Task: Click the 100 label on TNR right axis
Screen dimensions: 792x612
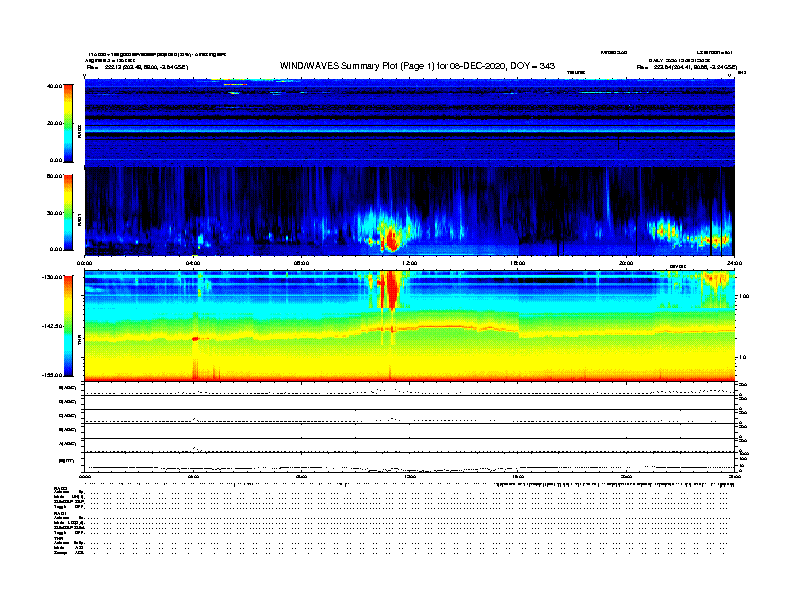Action: coord(744,296)
